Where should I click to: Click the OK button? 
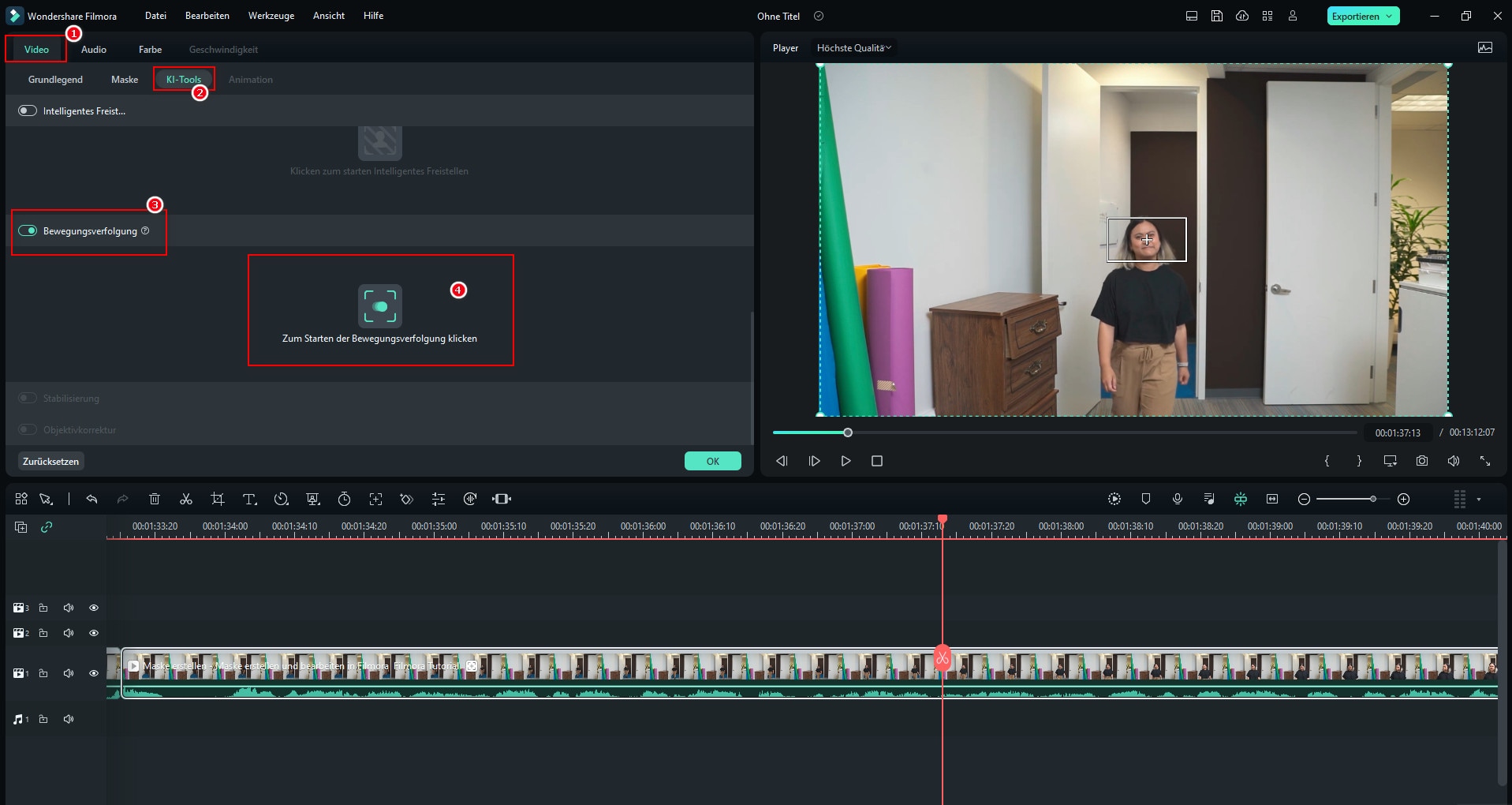click(x=713, y=461)
